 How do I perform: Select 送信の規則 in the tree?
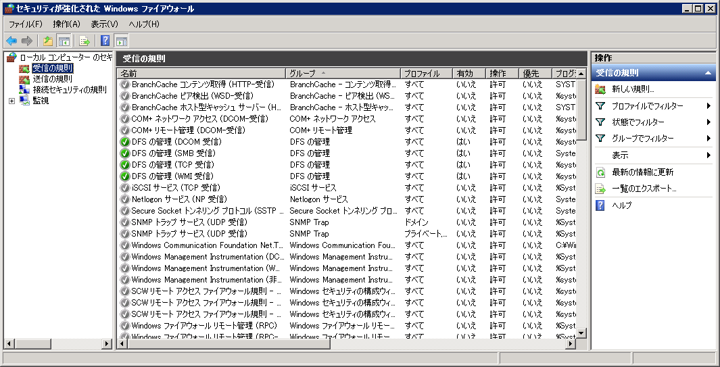[x=52, y=79]
